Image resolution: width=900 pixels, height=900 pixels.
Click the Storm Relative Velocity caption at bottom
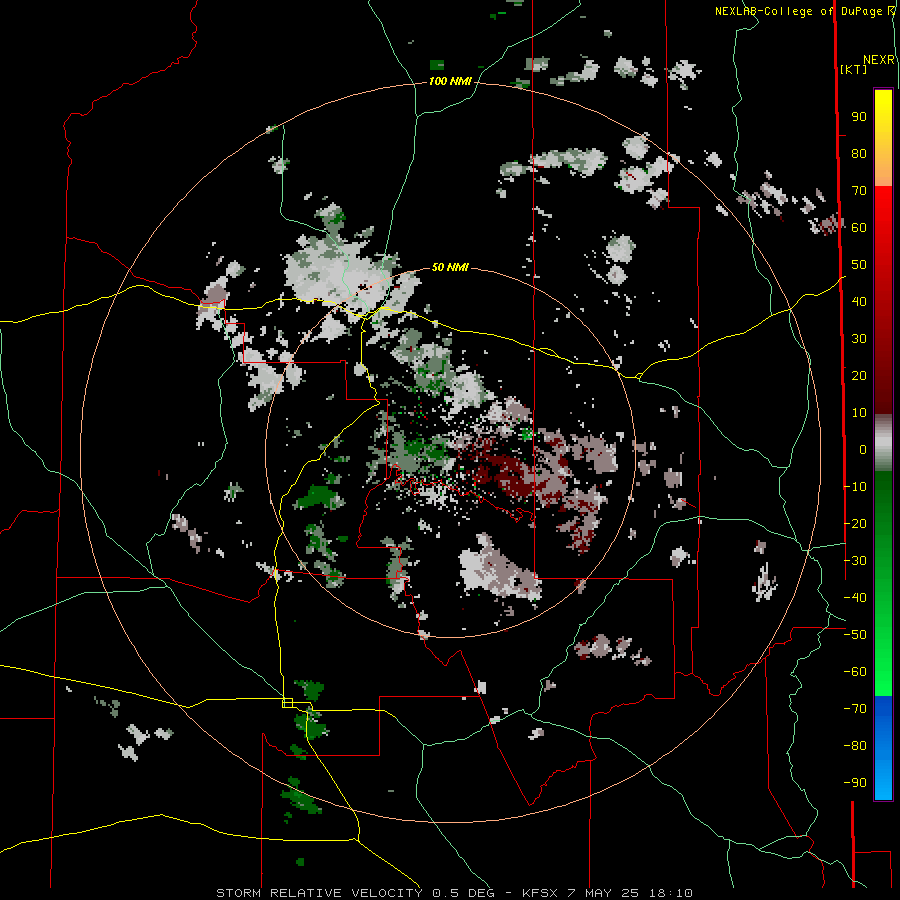tap(455, 893)
